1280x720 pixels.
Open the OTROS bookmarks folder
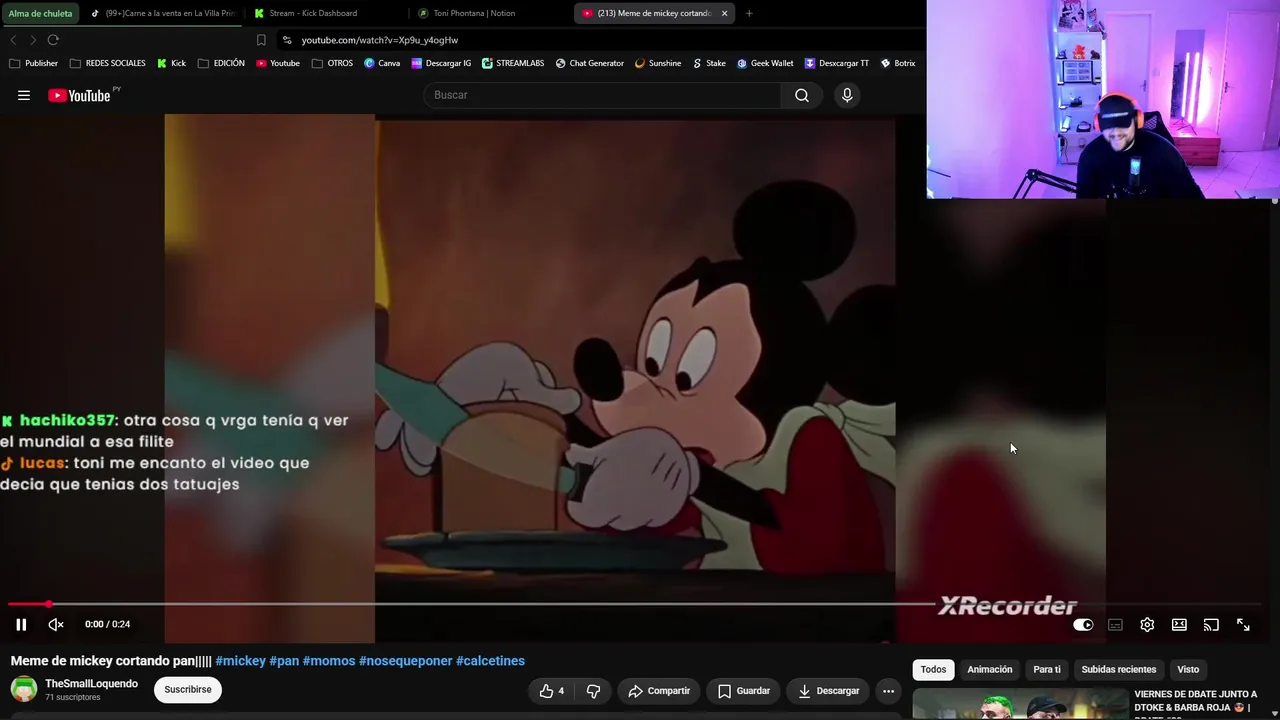332,63
